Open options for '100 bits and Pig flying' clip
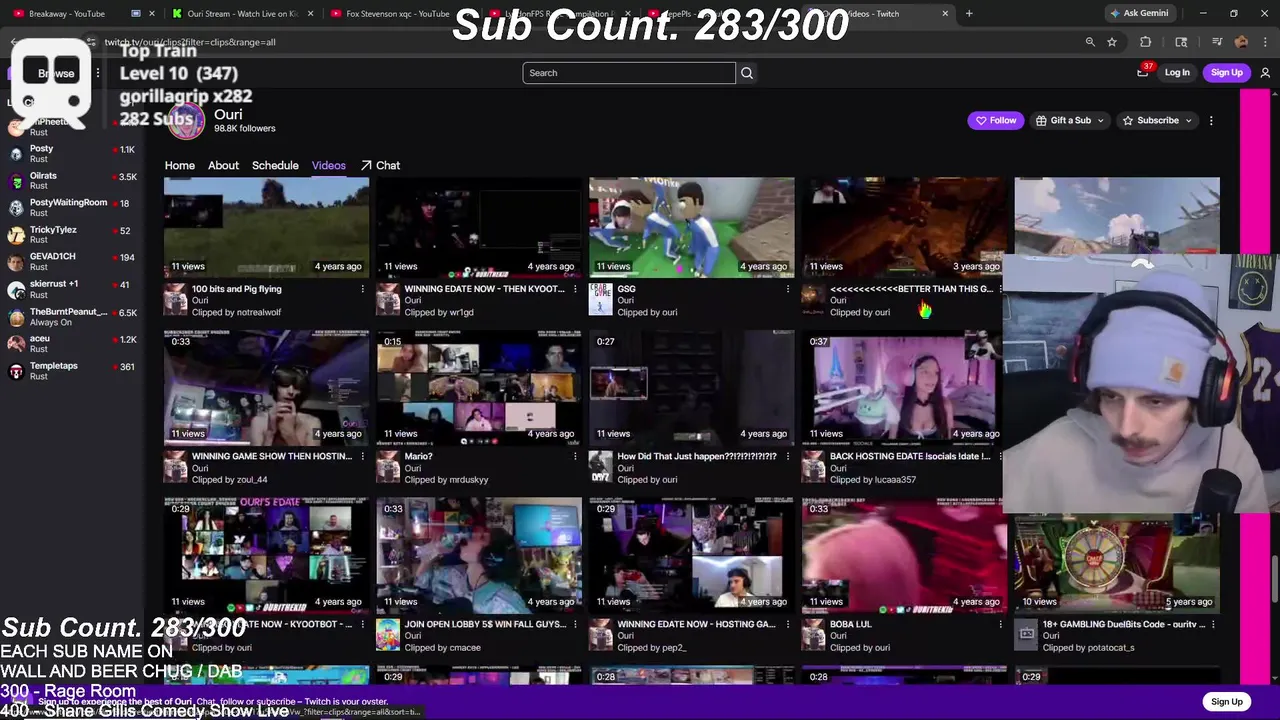The width and height of the screenshot is (1280, 720). tap(362, 289)
